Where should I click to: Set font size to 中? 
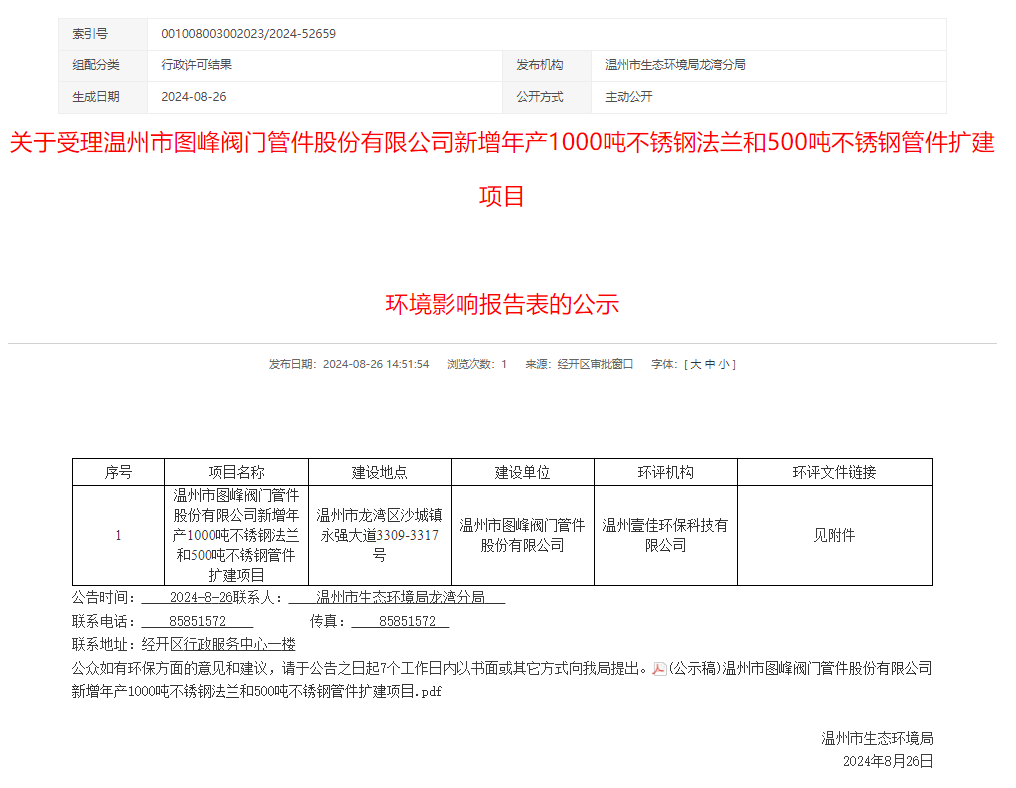pyautogui.click(x=710, y=364)
